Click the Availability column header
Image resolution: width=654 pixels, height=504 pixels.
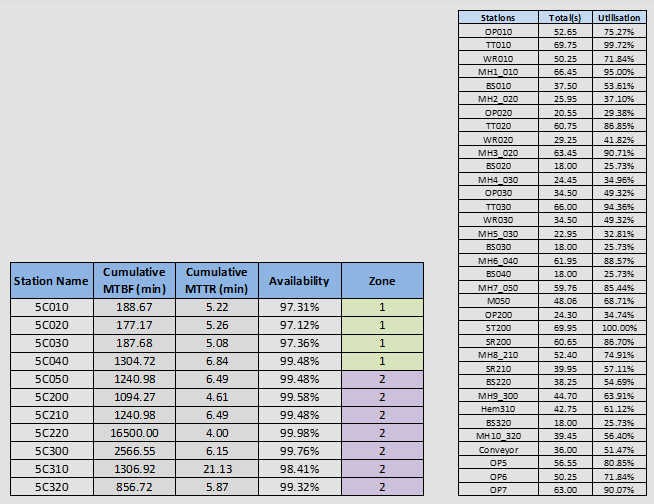click(x=299, y=281)
